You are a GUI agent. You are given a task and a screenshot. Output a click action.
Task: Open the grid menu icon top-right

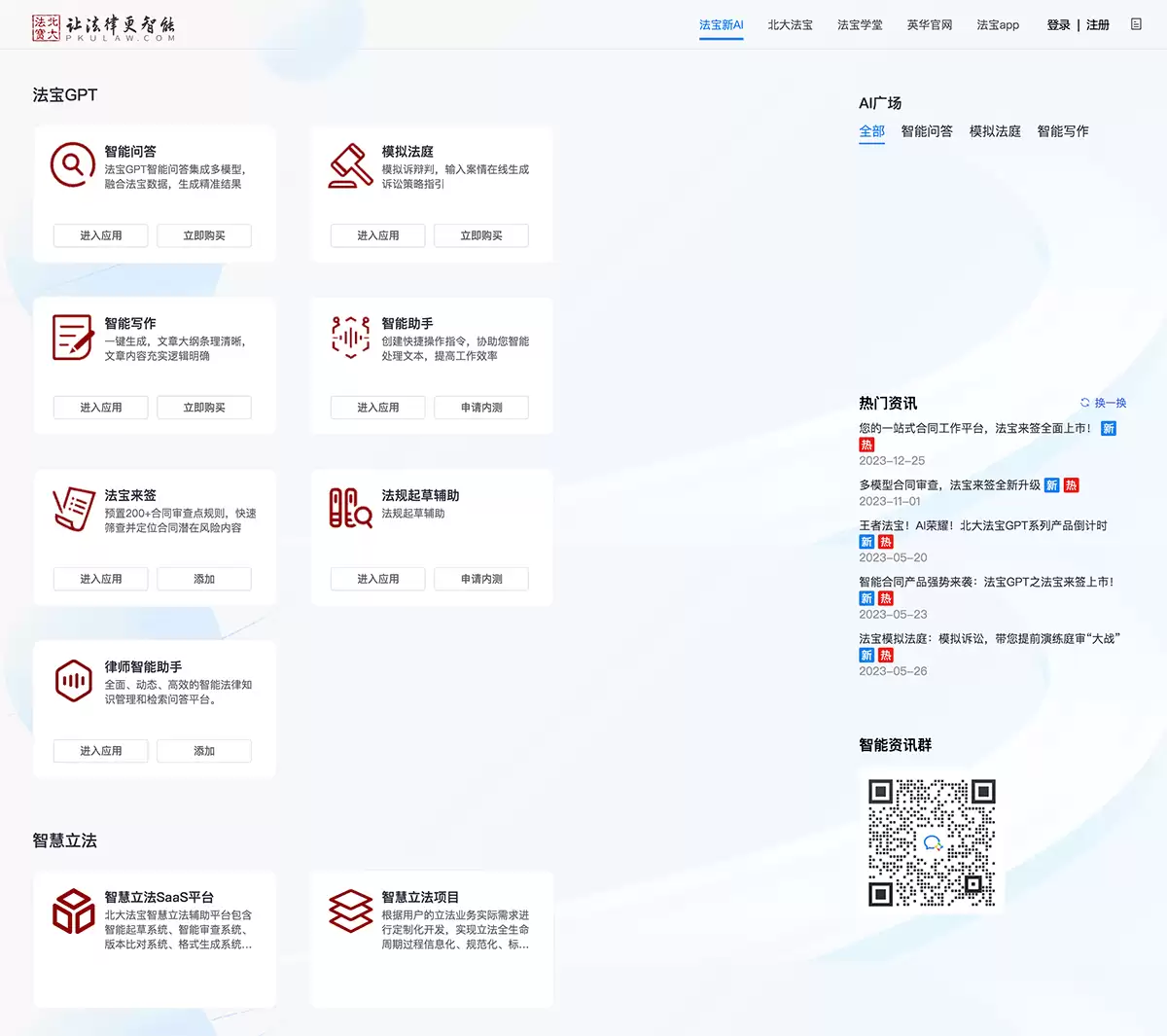point(1135,24)
